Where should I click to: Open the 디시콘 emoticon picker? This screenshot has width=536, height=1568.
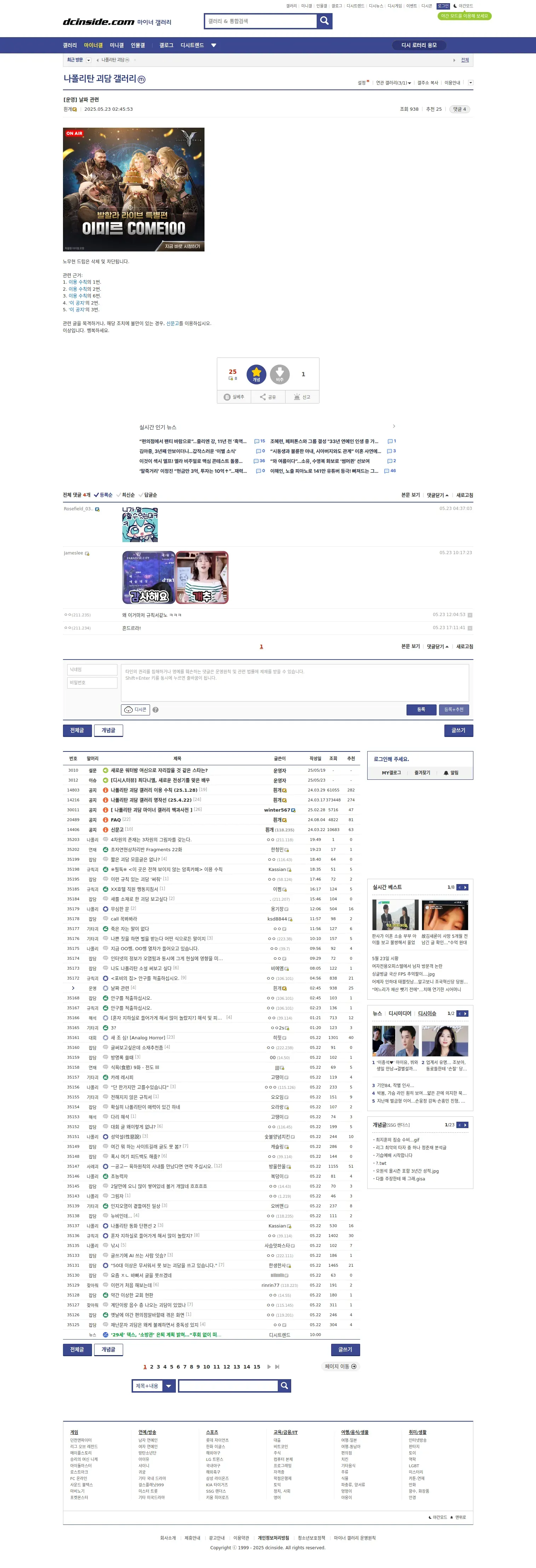pyautogui.click(x=135, y=710)
